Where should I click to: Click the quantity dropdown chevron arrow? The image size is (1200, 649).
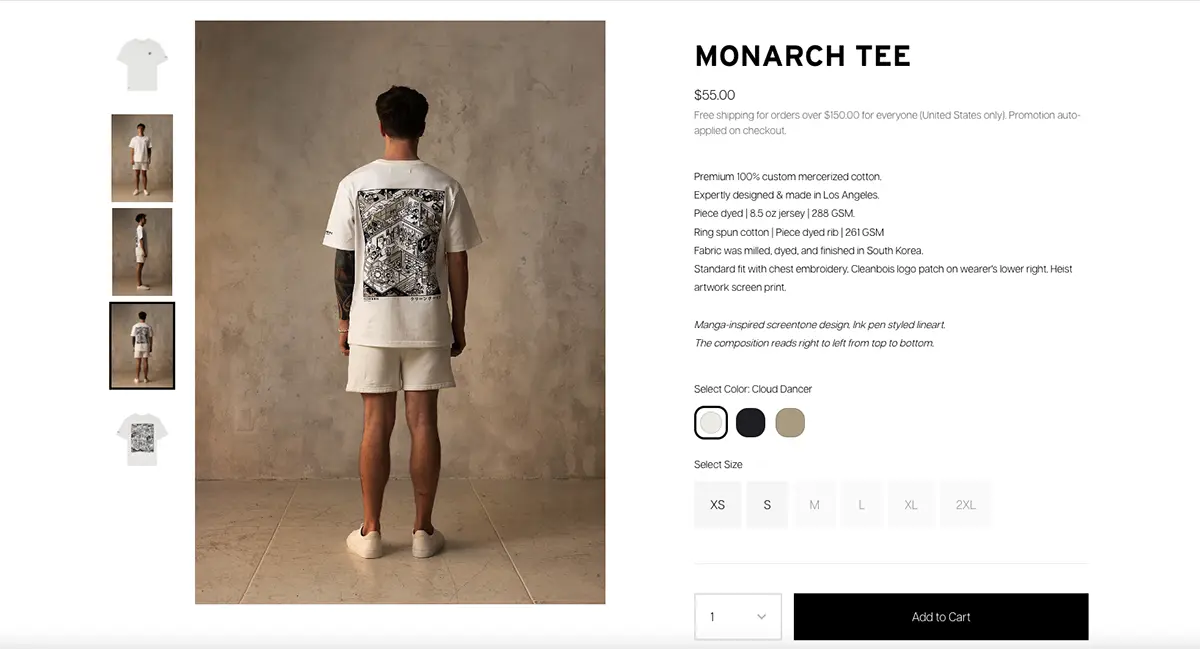762,617
